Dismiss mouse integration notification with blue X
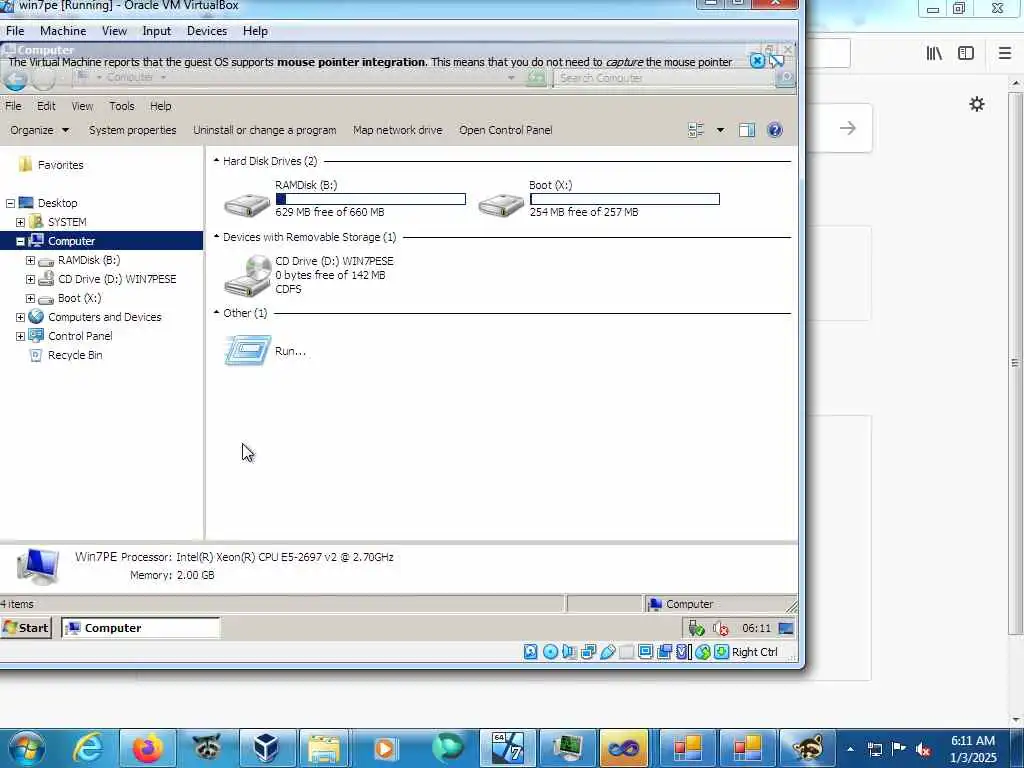The image size is (1024, 768). coord(757,61)
